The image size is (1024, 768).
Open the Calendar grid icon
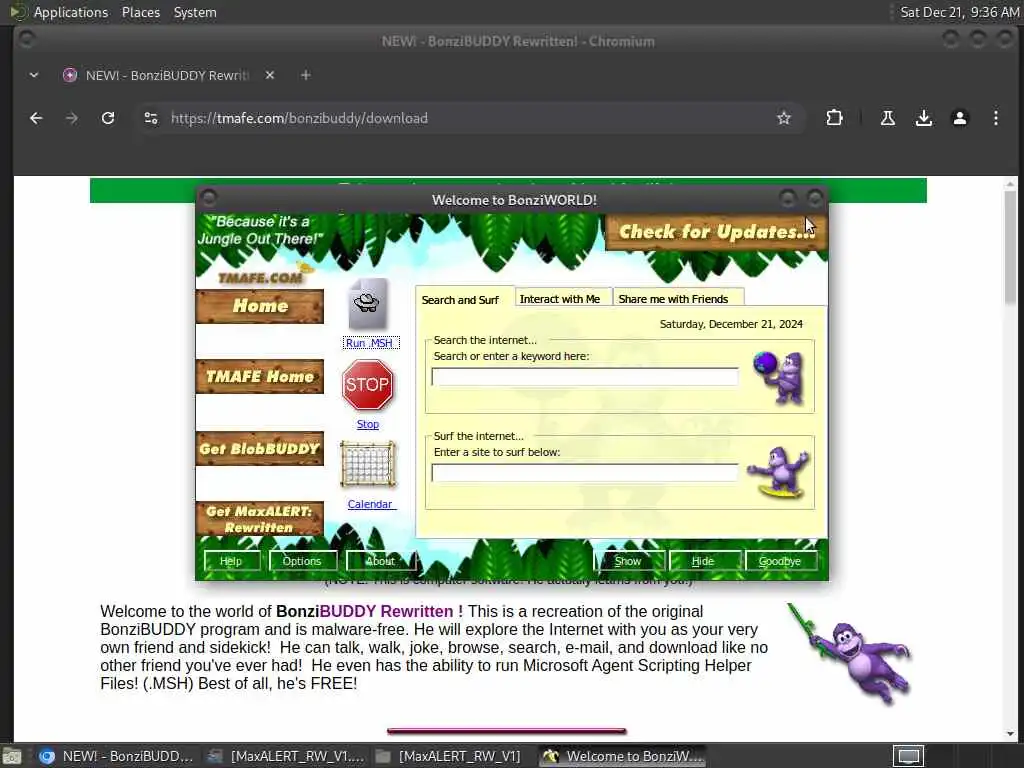368,464
